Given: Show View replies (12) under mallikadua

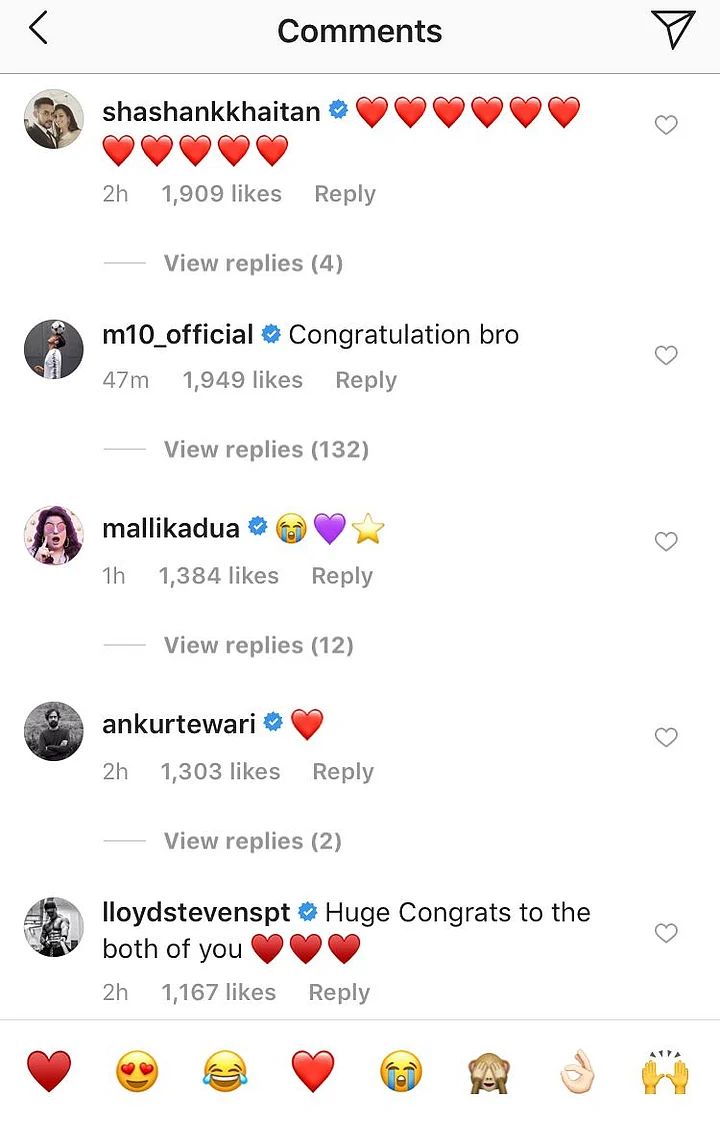Looking at the screenshot, I should 259,645.
